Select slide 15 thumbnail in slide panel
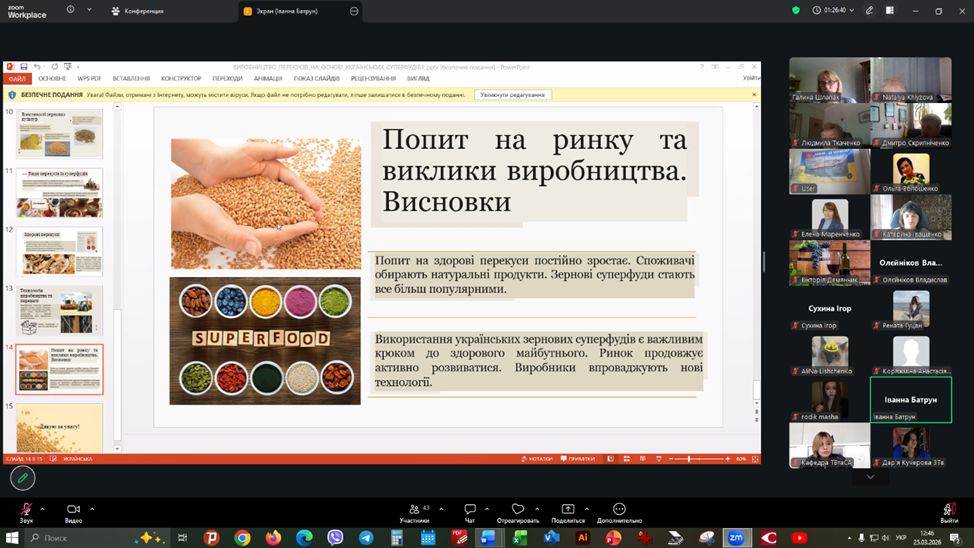 (60, 425)
